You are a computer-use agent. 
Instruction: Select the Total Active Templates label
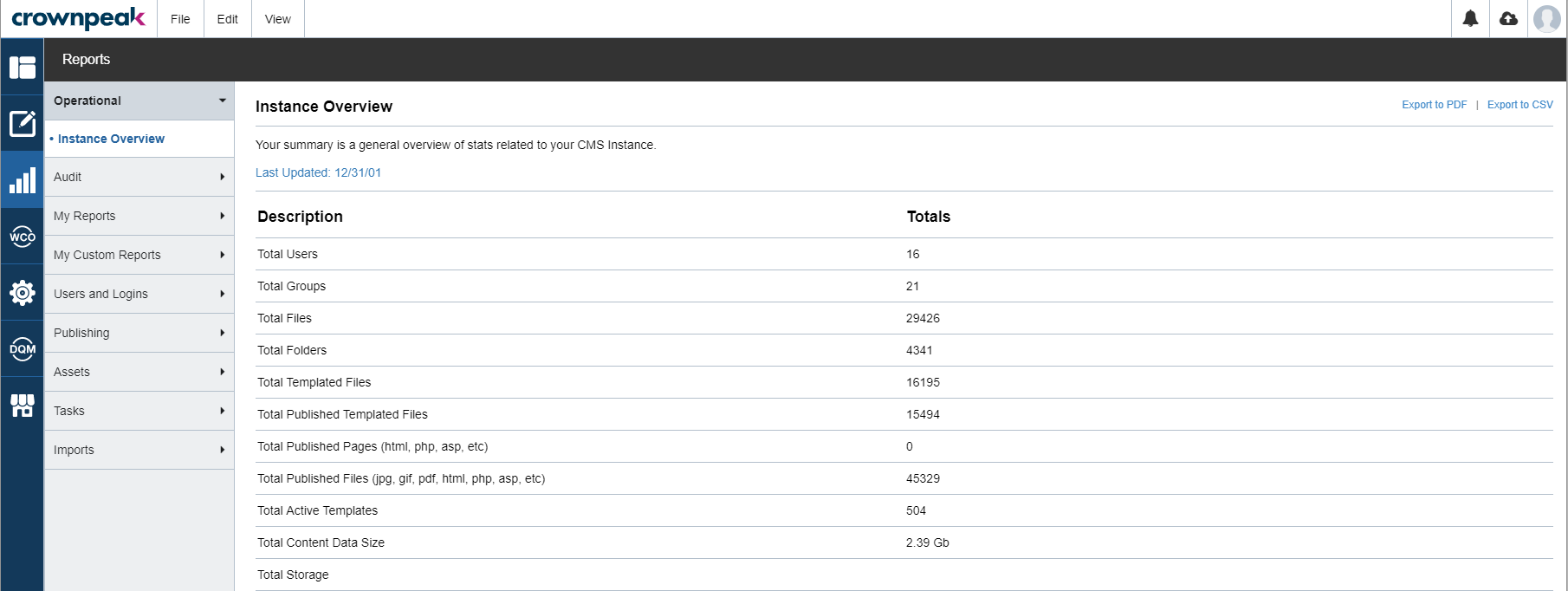[x=317, y=510]
